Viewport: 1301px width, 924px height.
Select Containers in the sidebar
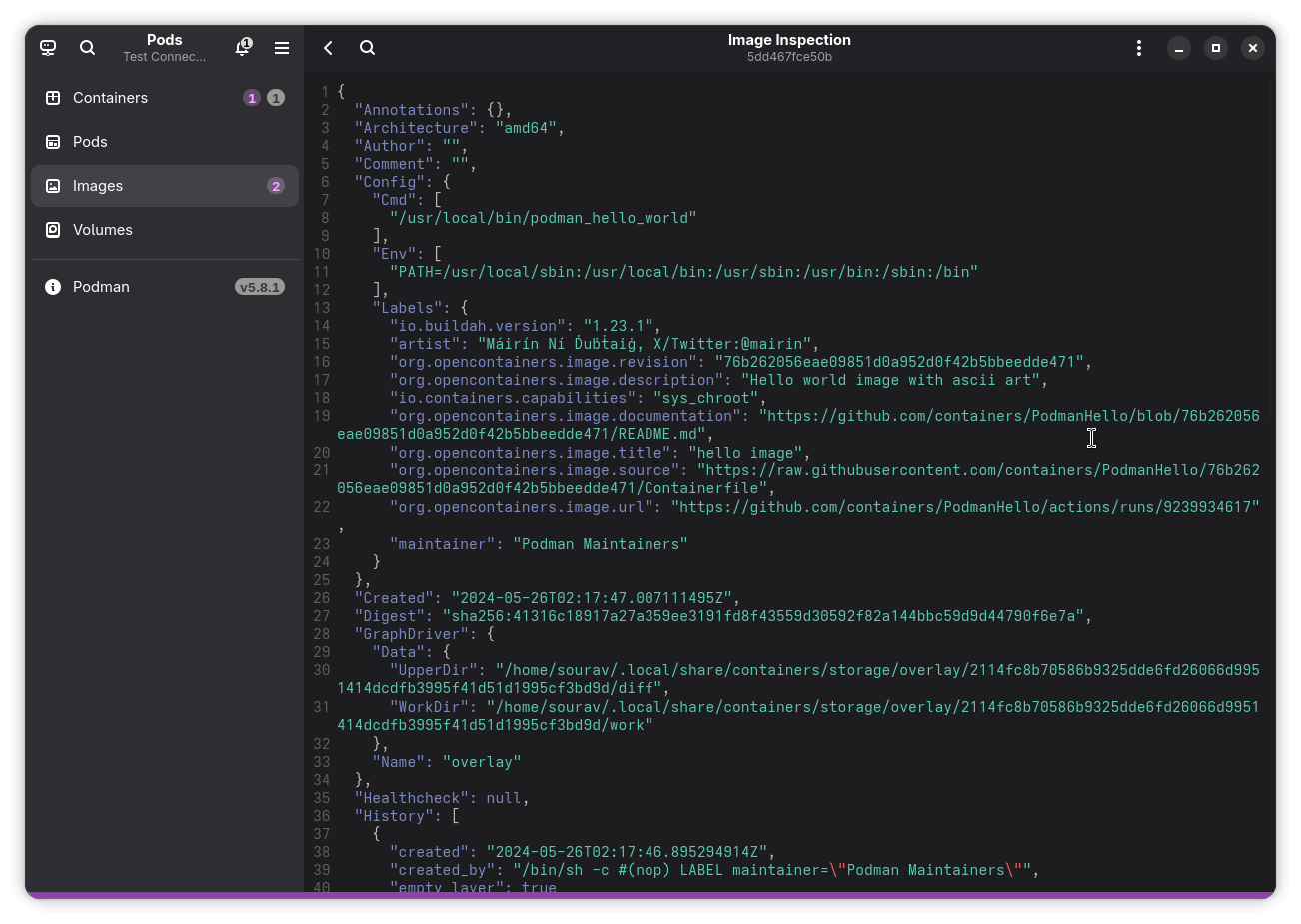tap(110, 98)
